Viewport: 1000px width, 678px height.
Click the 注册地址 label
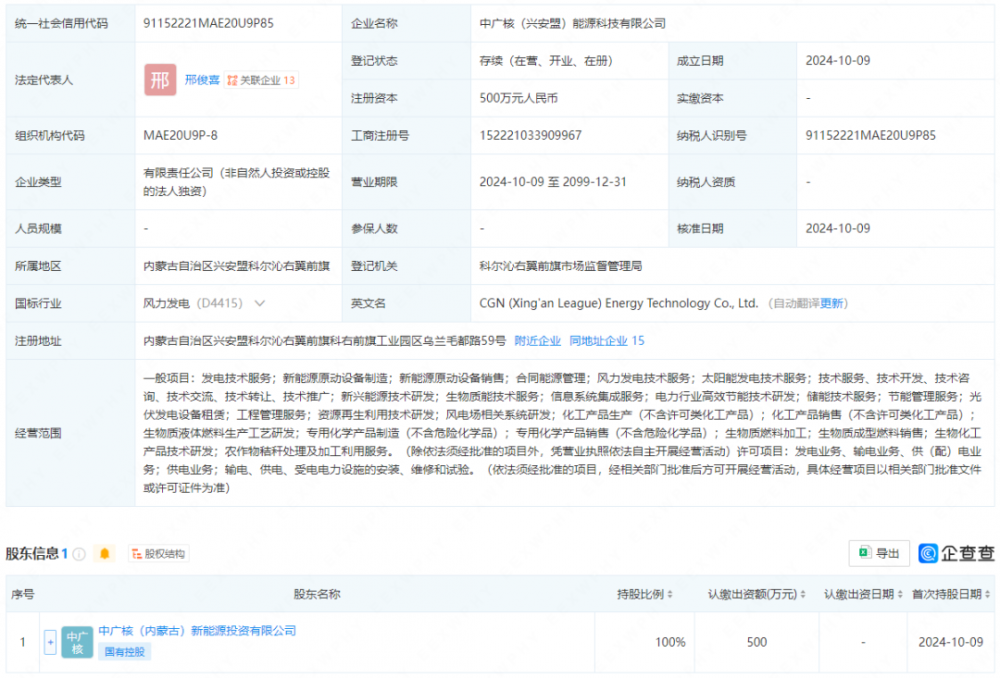(38, 341)
